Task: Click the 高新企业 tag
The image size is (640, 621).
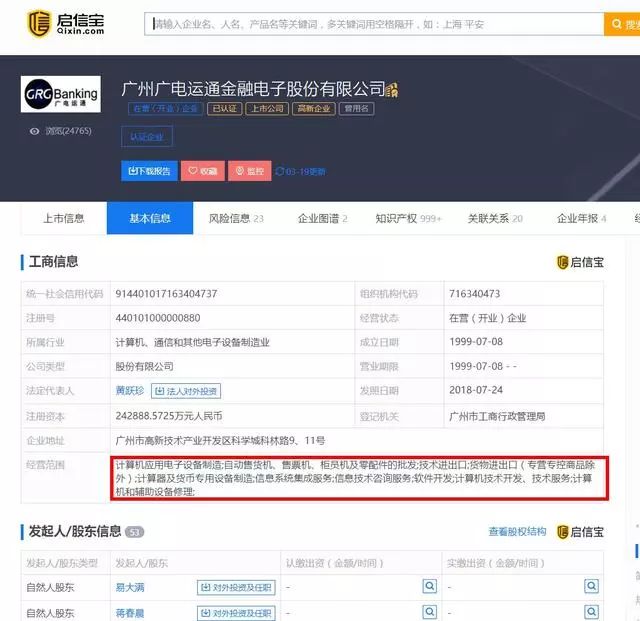Action: [x=313, y=109]
